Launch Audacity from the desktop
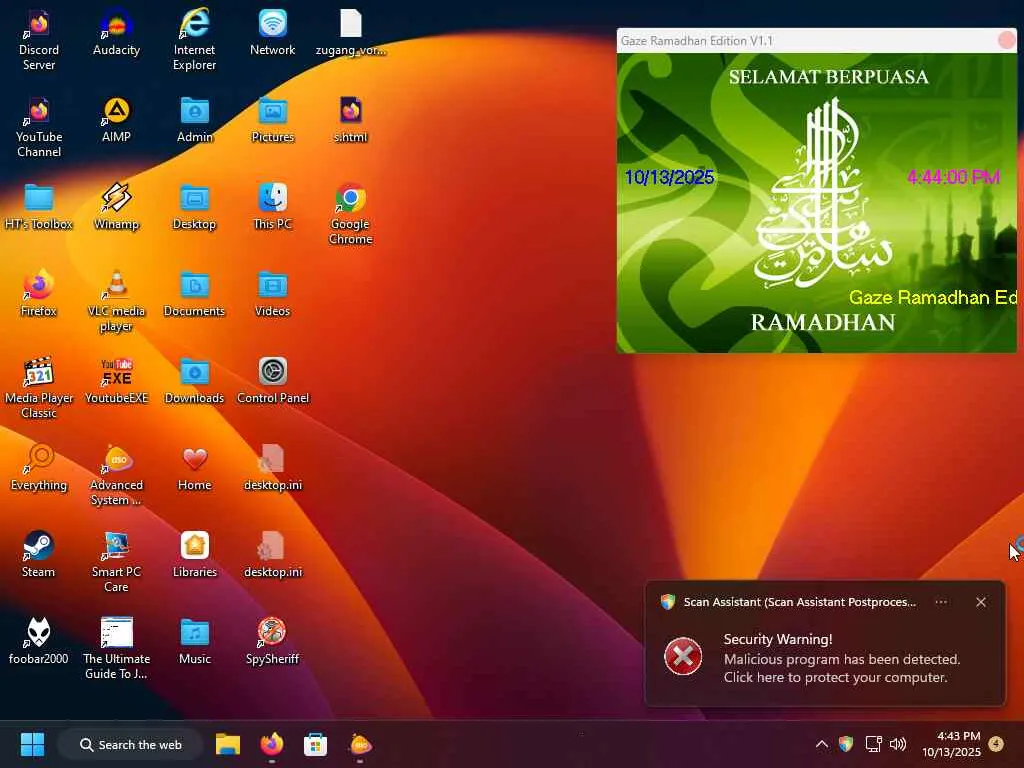 116,33
